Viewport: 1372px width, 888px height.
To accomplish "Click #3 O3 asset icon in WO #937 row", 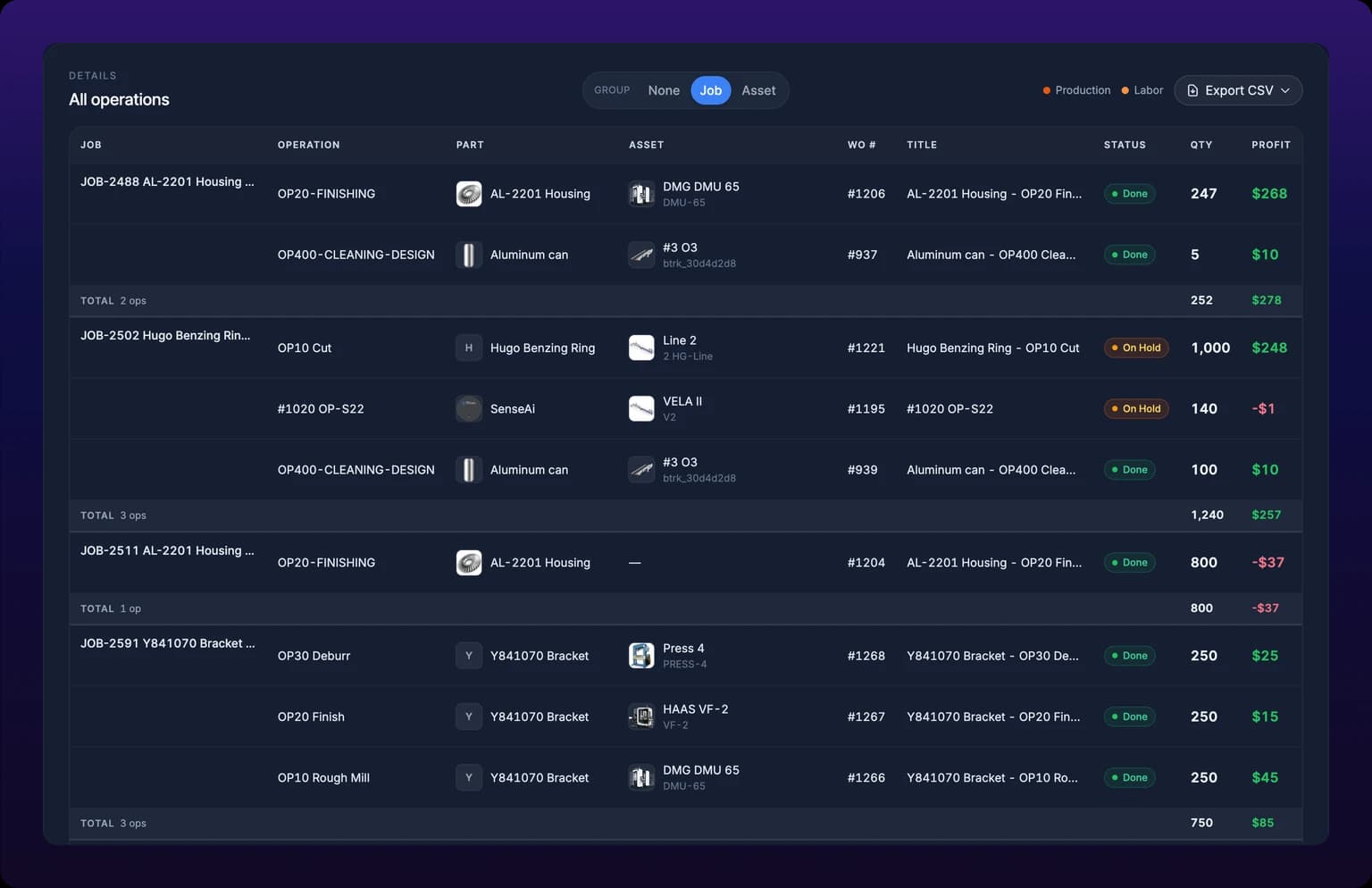I will 641,255.
